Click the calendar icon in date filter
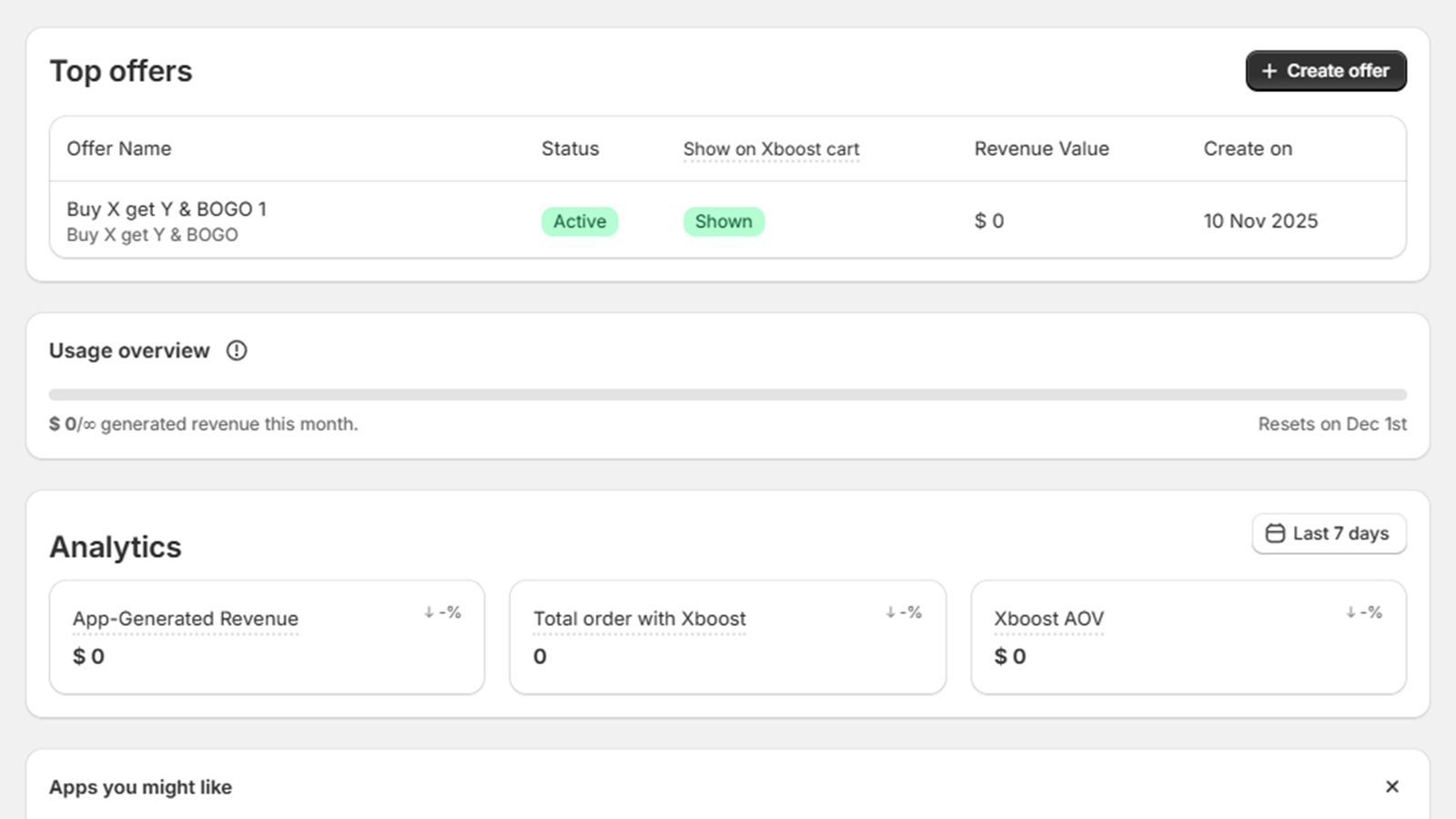Screen dimensions: 1456x819 (x=1276, y=534)
